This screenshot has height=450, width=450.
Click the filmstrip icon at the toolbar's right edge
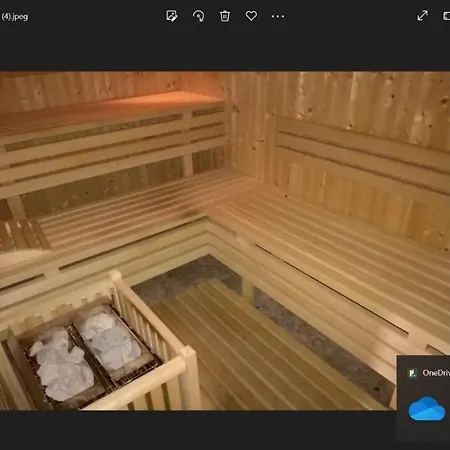pos(446,16)
